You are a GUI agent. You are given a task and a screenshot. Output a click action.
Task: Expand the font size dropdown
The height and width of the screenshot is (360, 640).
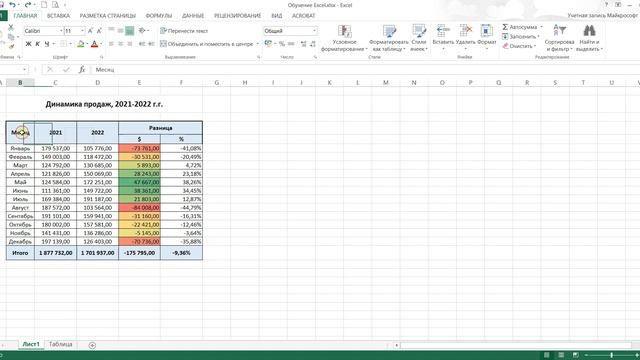[82, 31]
